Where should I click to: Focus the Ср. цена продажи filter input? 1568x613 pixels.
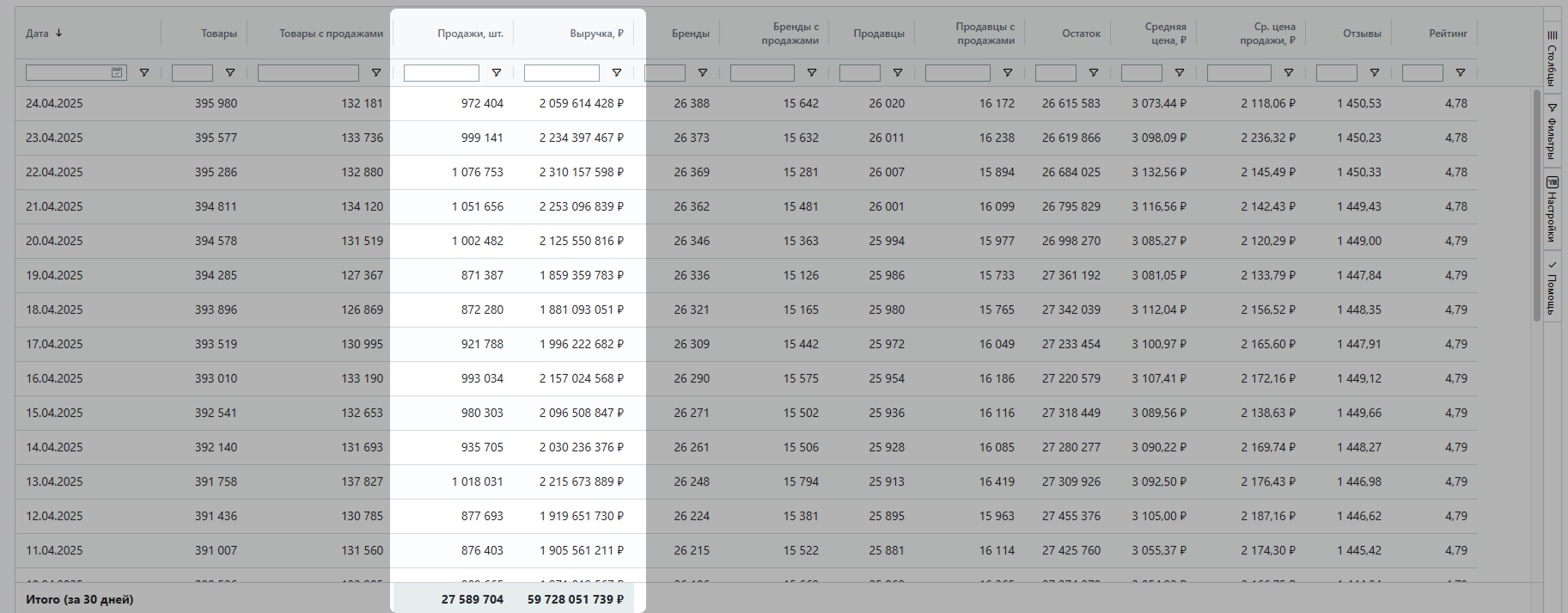(1239, 73)
